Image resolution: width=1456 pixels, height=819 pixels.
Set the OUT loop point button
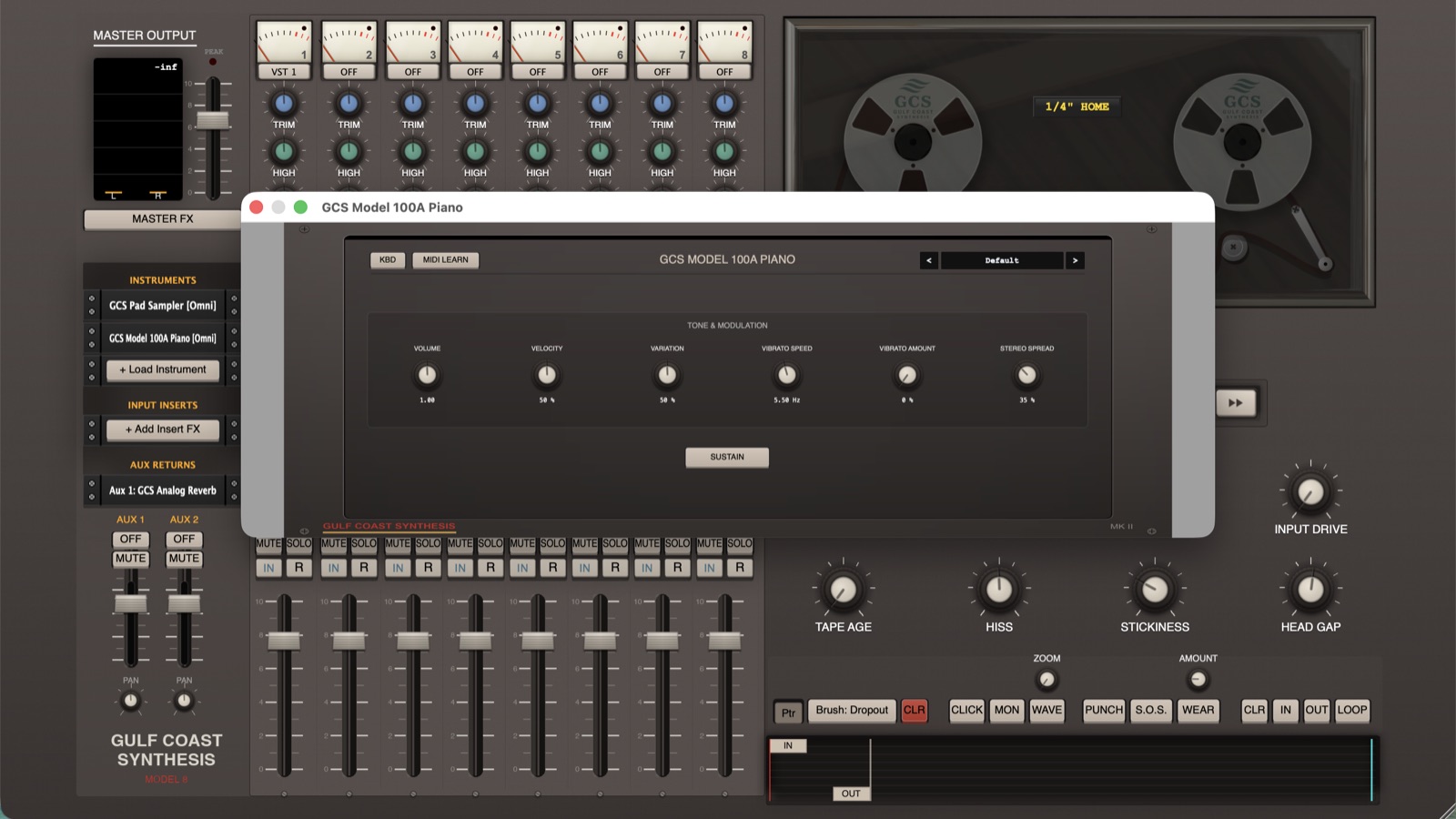1316,710
